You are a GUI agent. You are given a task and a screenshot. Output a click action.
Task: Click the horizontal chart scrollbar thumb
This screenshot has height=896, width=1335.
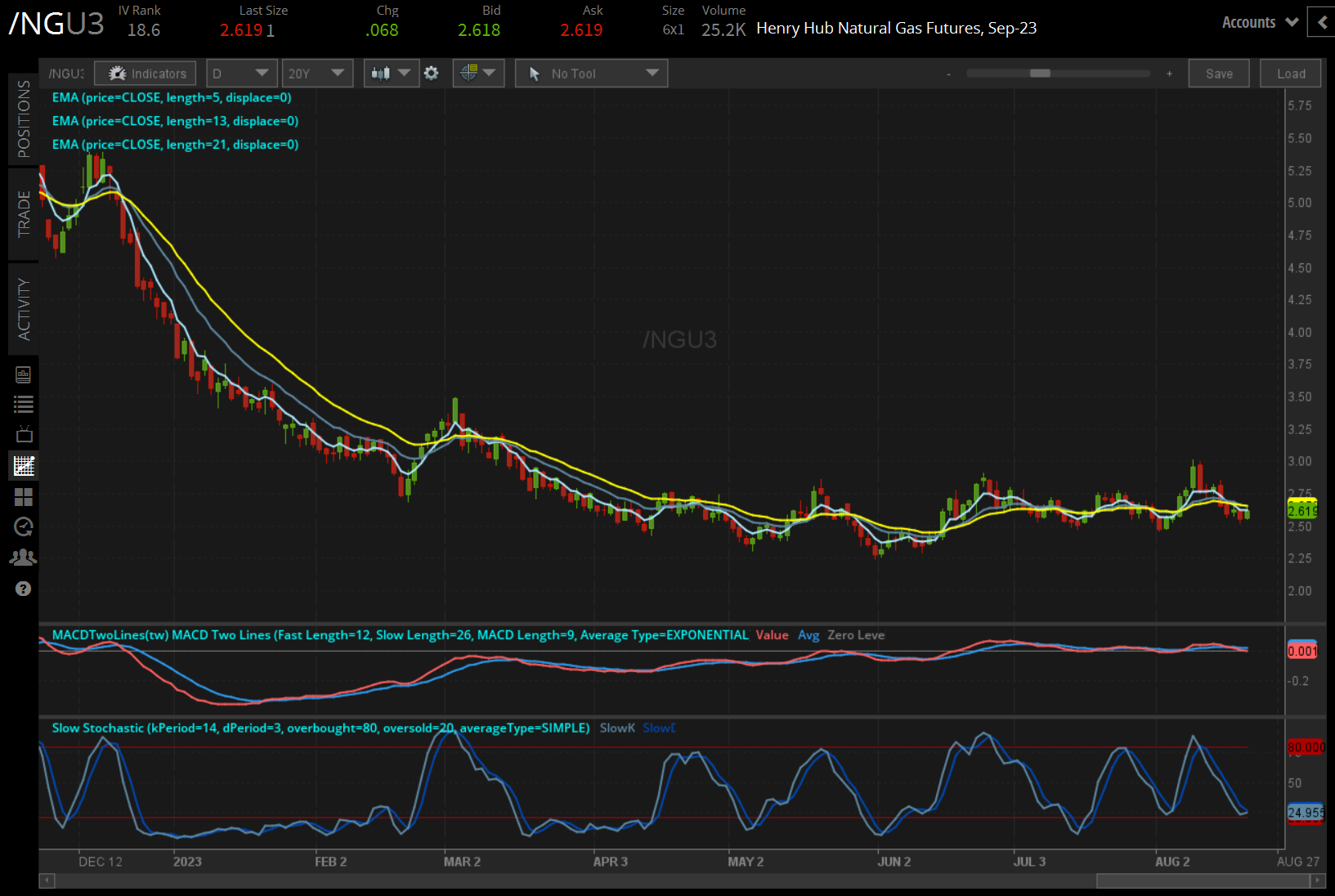pyautogui.click(x=1203, y=880)
